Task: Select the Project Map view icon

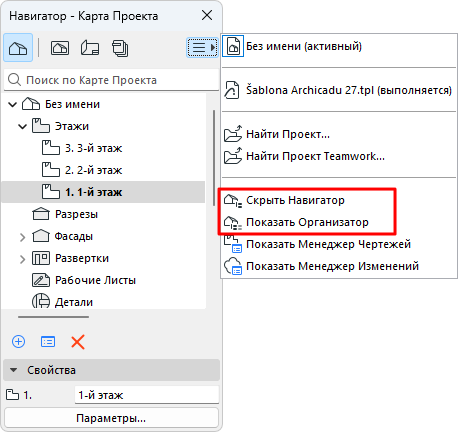Action: [x=18, y=48]
